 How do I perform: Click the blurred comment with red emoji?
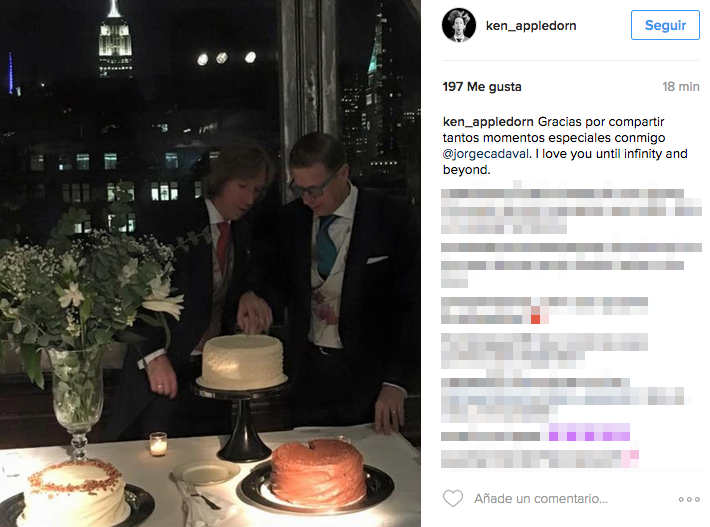(544, 311)
